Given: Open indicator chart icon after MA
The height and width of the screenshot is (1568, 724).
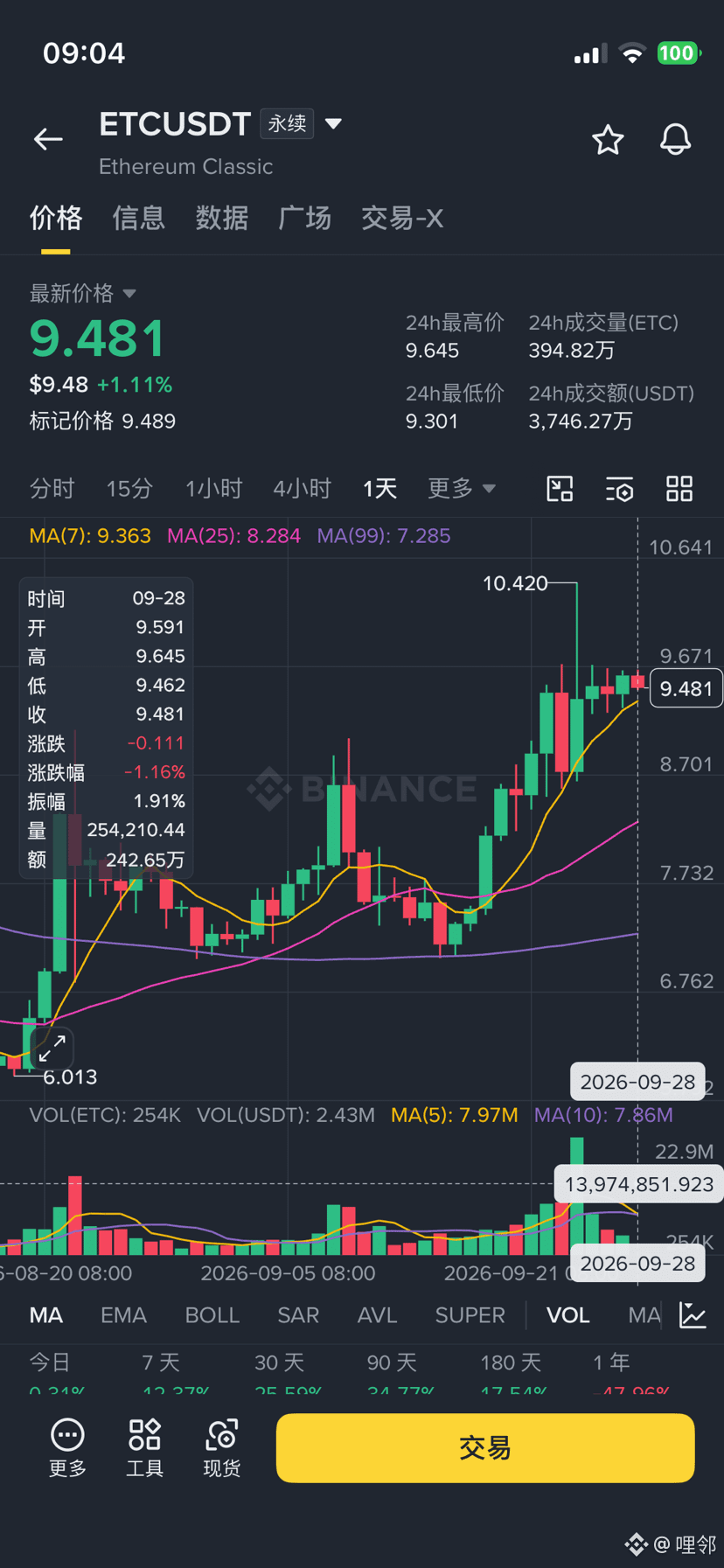Looking at the screenshot, I should (x=693, y=1315).
